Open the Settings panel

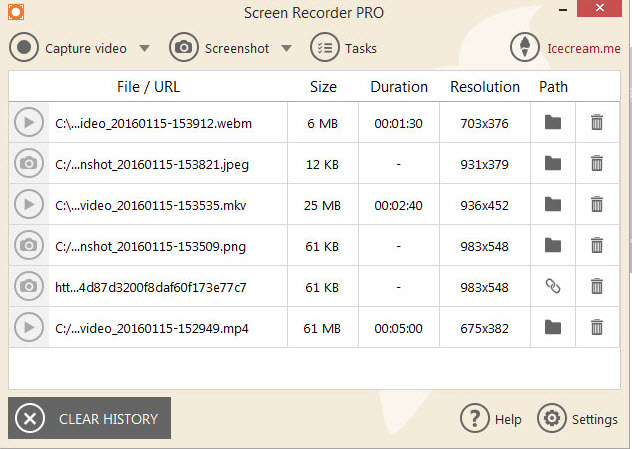[x=578, y=419]
